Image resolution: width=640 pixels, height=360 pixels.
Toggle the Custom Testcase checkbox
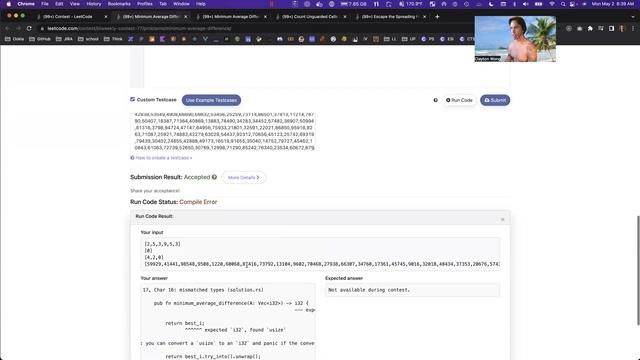(x=133, y=99)
